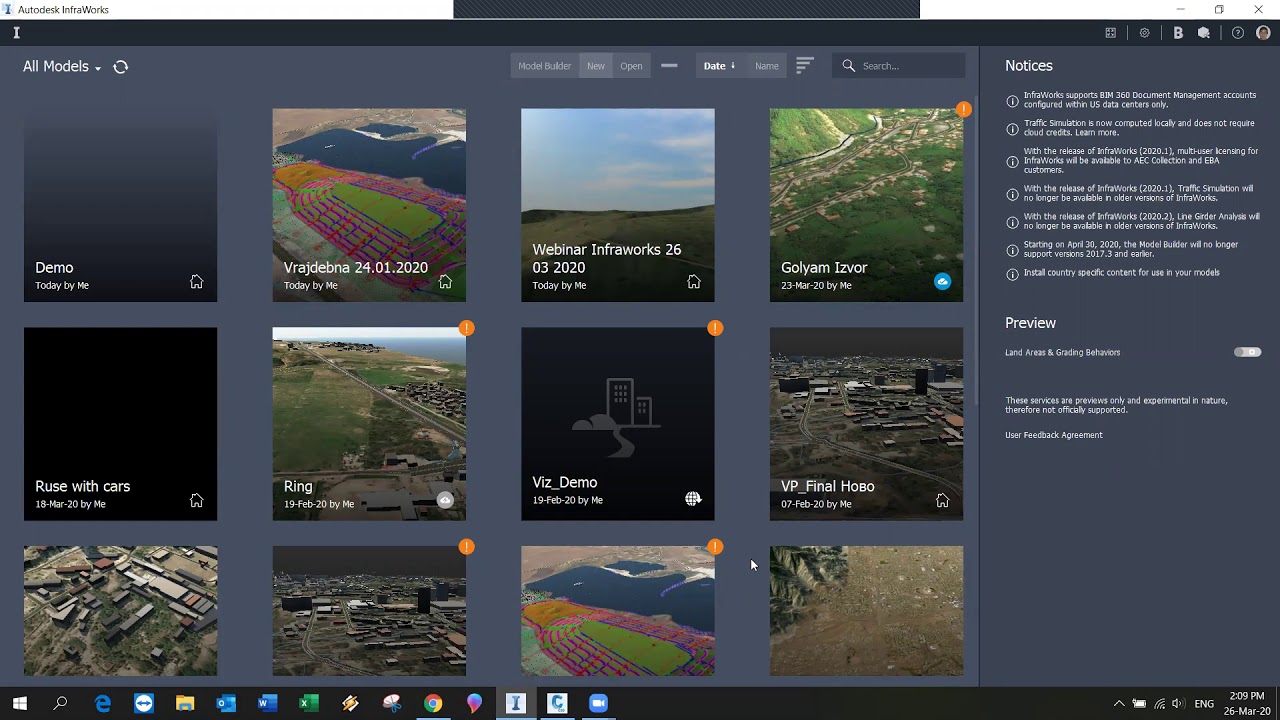Open the User Feedback Agreement link
Image resolution: width=1280 pixels, height=720 pixels.
[1054, 435]
